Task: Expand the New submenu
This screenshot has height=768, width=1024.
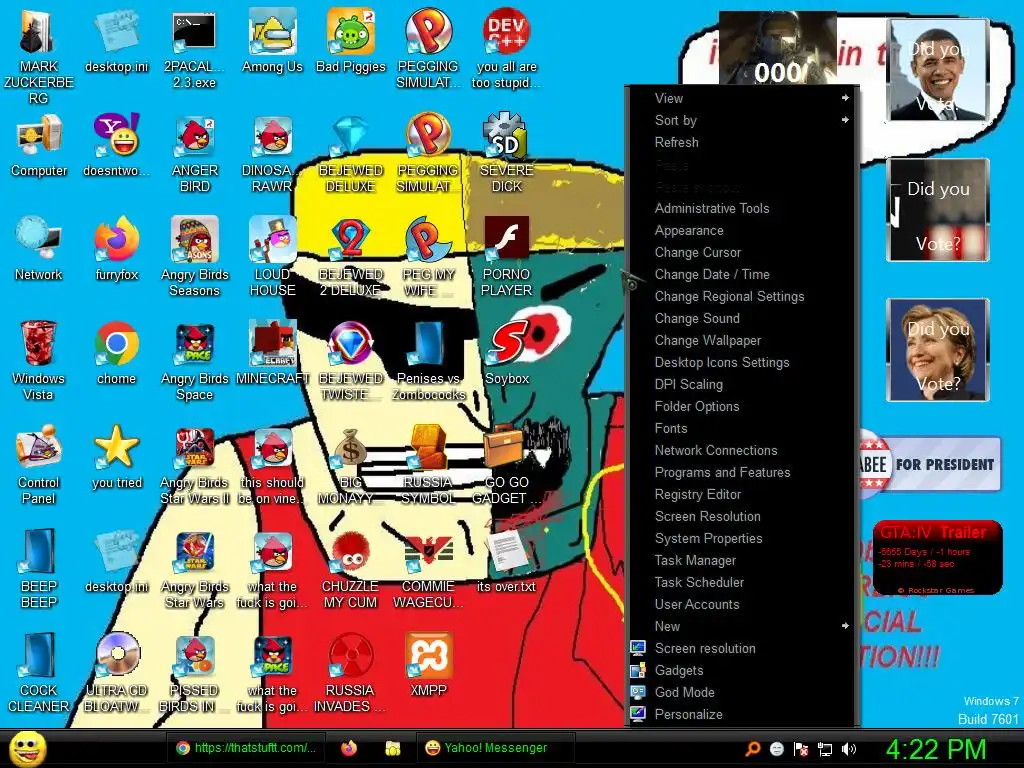Action: click(x=742, y=626)
